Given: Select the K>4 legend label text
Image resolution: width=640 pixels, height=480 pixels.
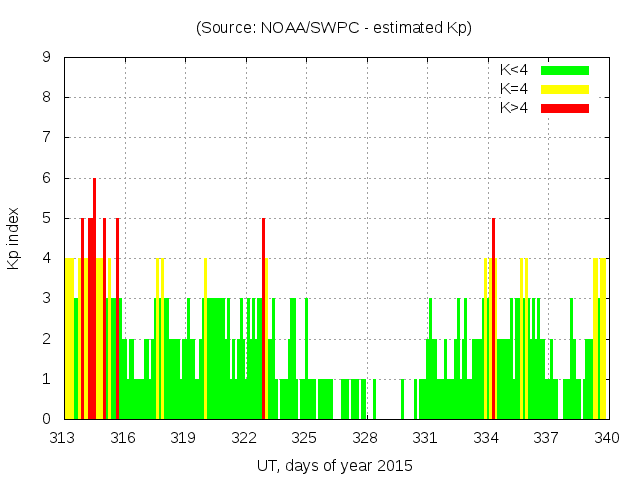Looking at the screenshot, I should pos(514,107).
